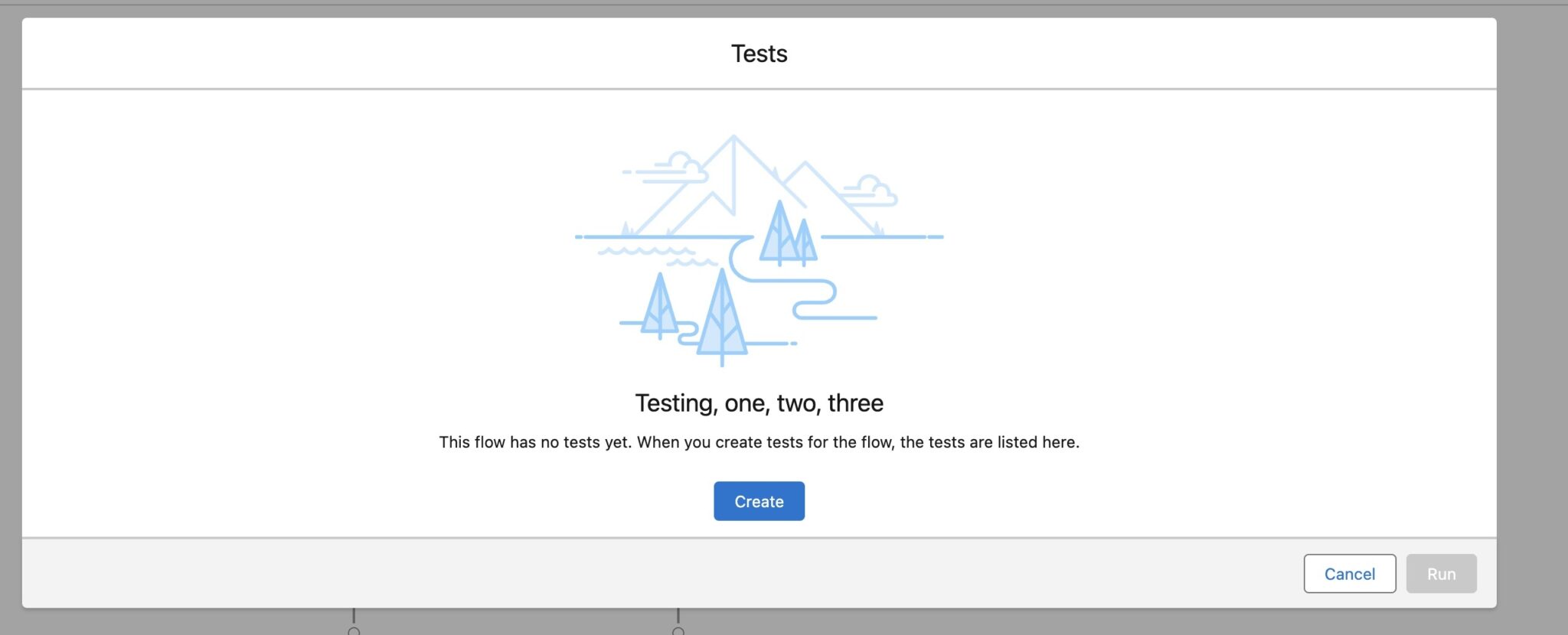
Task: Click the grayed-out Run button
Action: [1441, 574]
